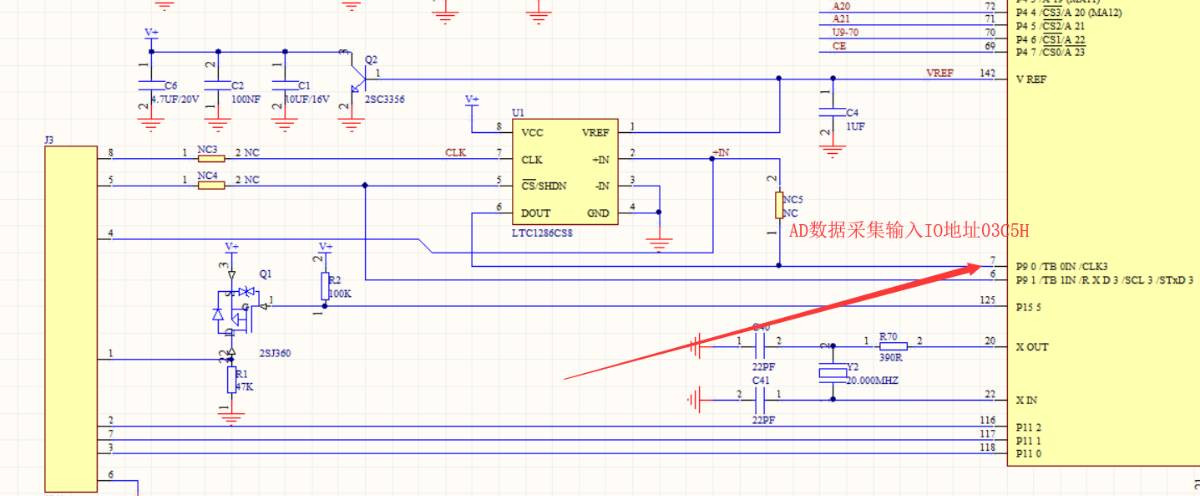This screenshot has height=496, width=1200.
Task: Select the J3 connector body
Action: (x=71, y=319)
